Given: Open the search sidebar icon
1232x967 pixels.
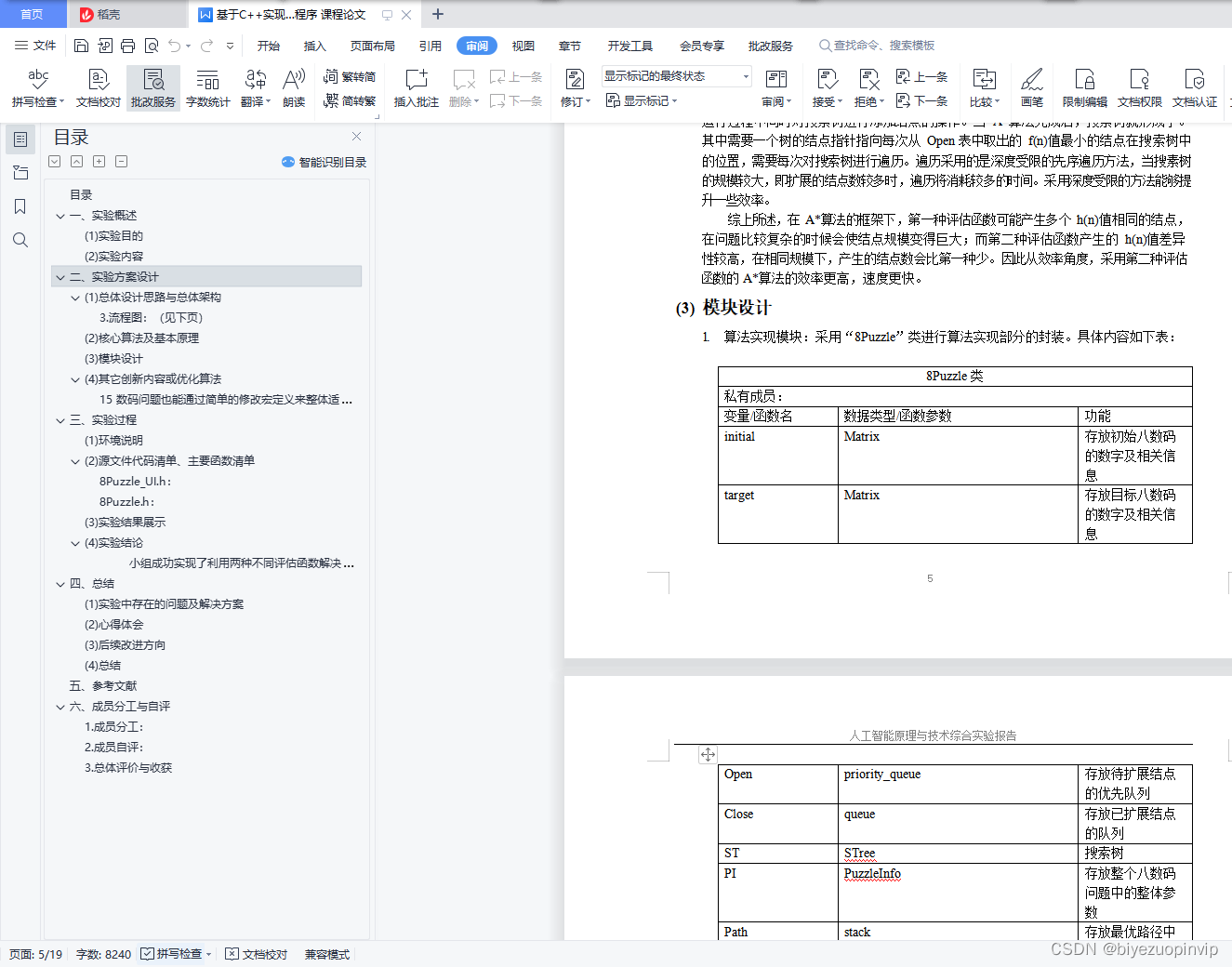Looking at the screenshot, I should coord(20,240).
